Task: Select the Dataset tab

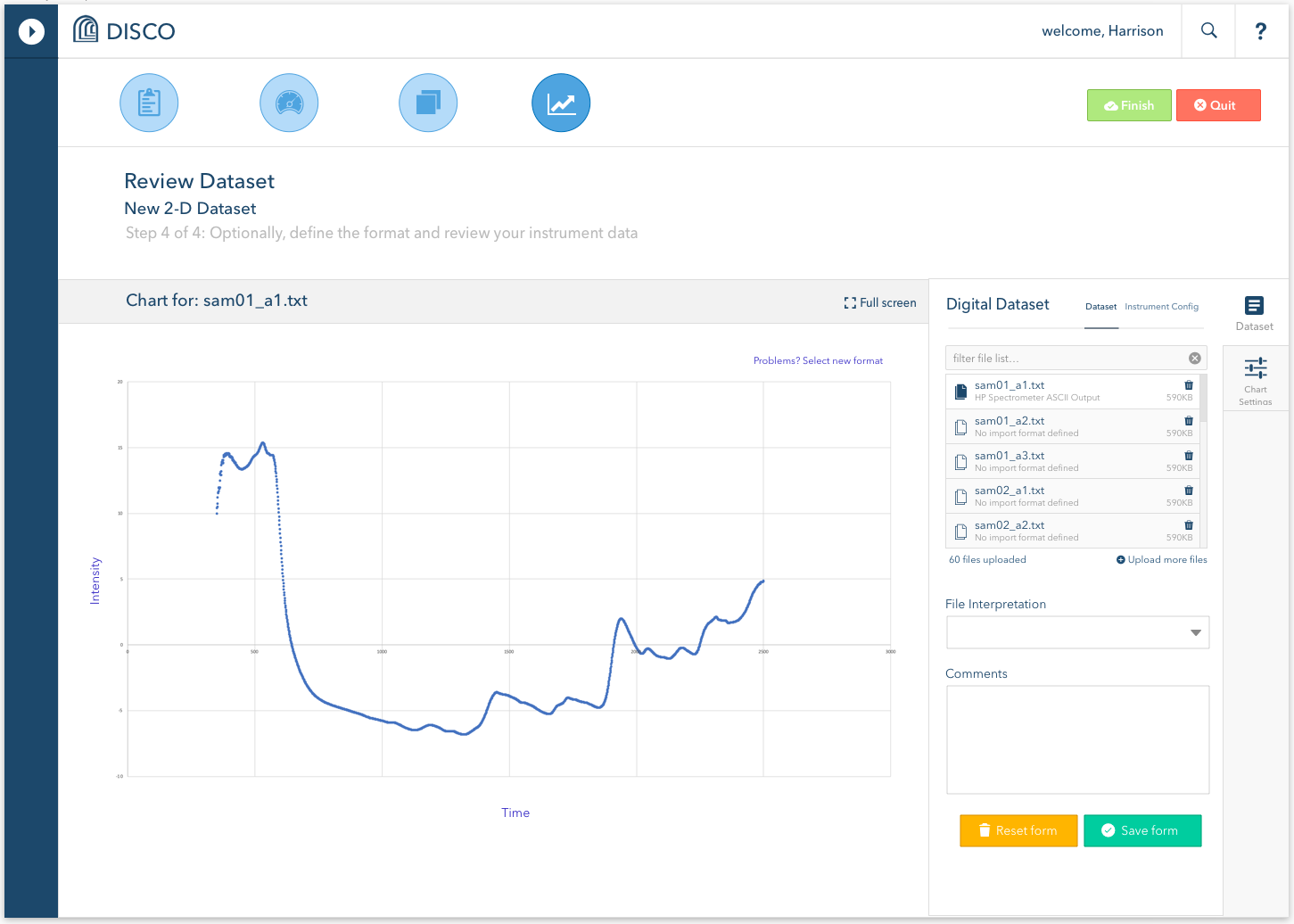Action: 1100,306
